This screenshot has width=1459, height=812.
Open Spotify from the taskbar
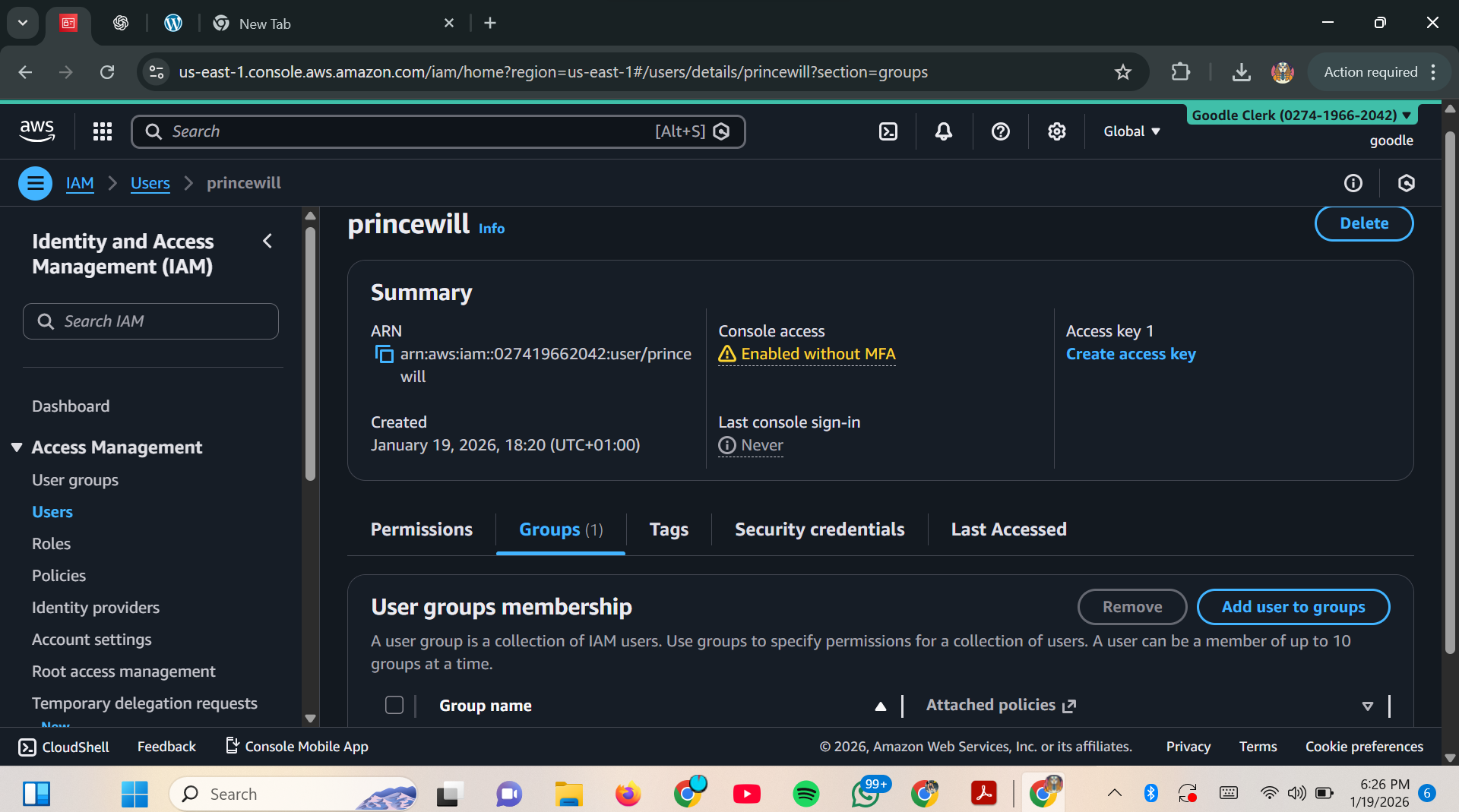(x=806, y=794)
